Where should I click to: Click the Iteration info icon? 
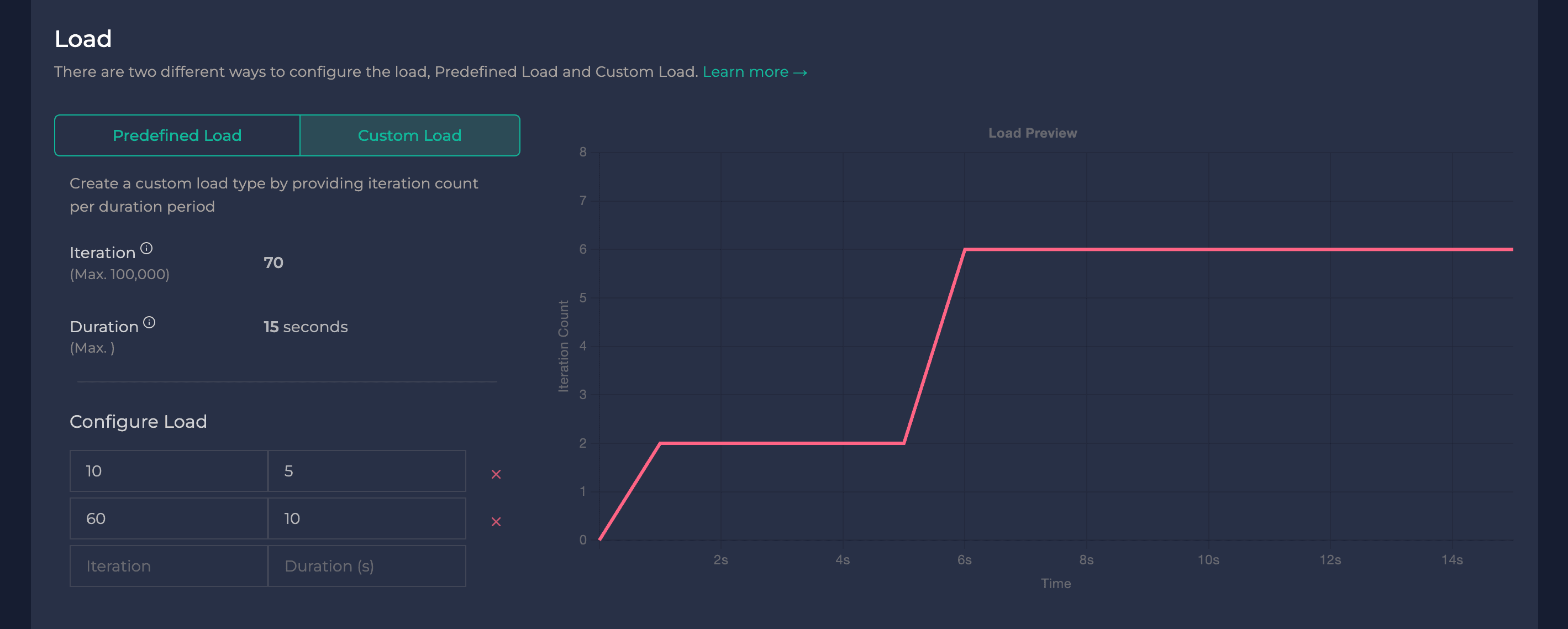click(148, 247)
